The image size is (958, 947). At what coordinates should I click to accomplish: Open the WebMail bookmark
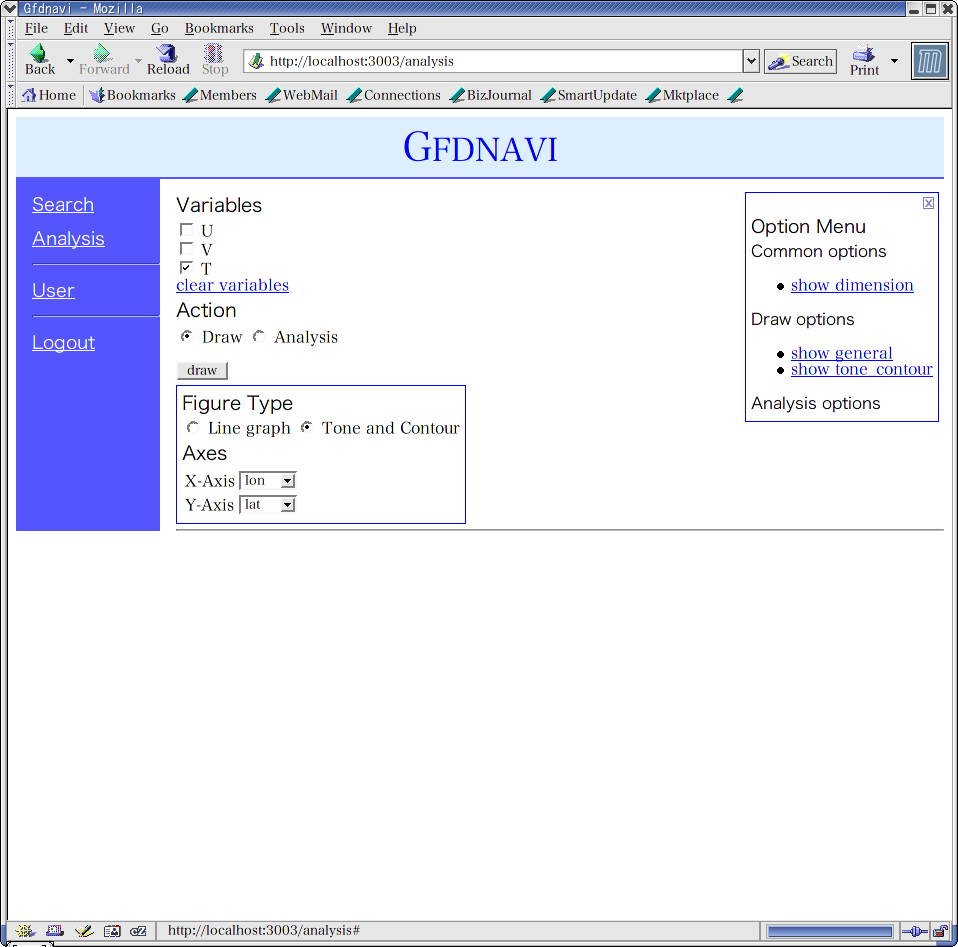pos(302,95)
